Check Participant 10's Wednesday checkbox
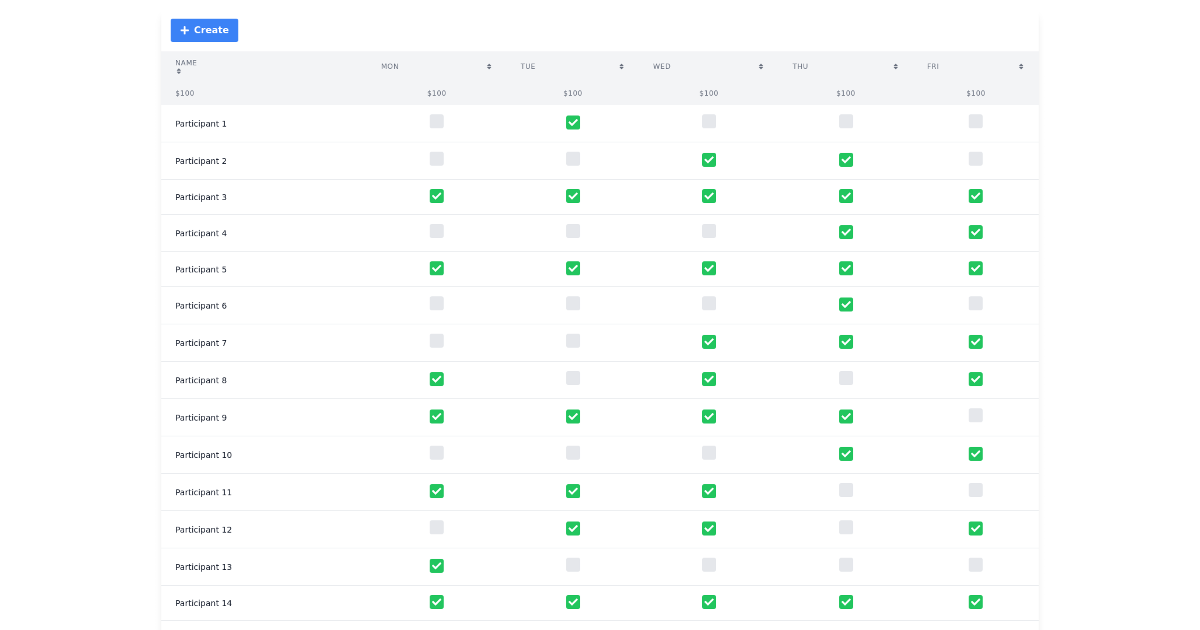This screenshot has height=630, width=1200. 709,452
